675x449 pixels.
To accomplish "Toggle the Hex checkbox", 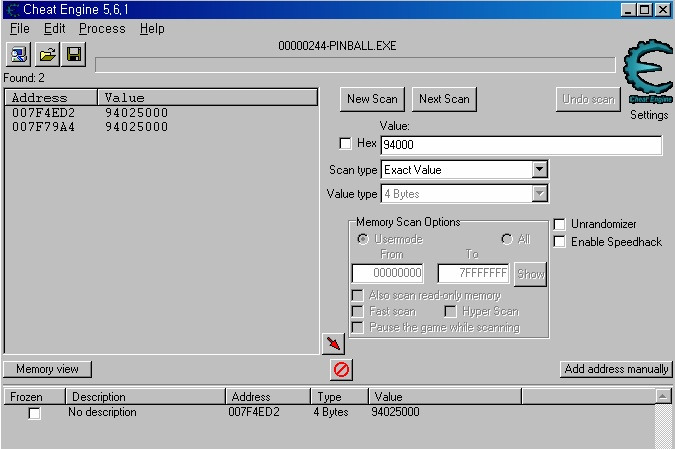I will point(345,143).
